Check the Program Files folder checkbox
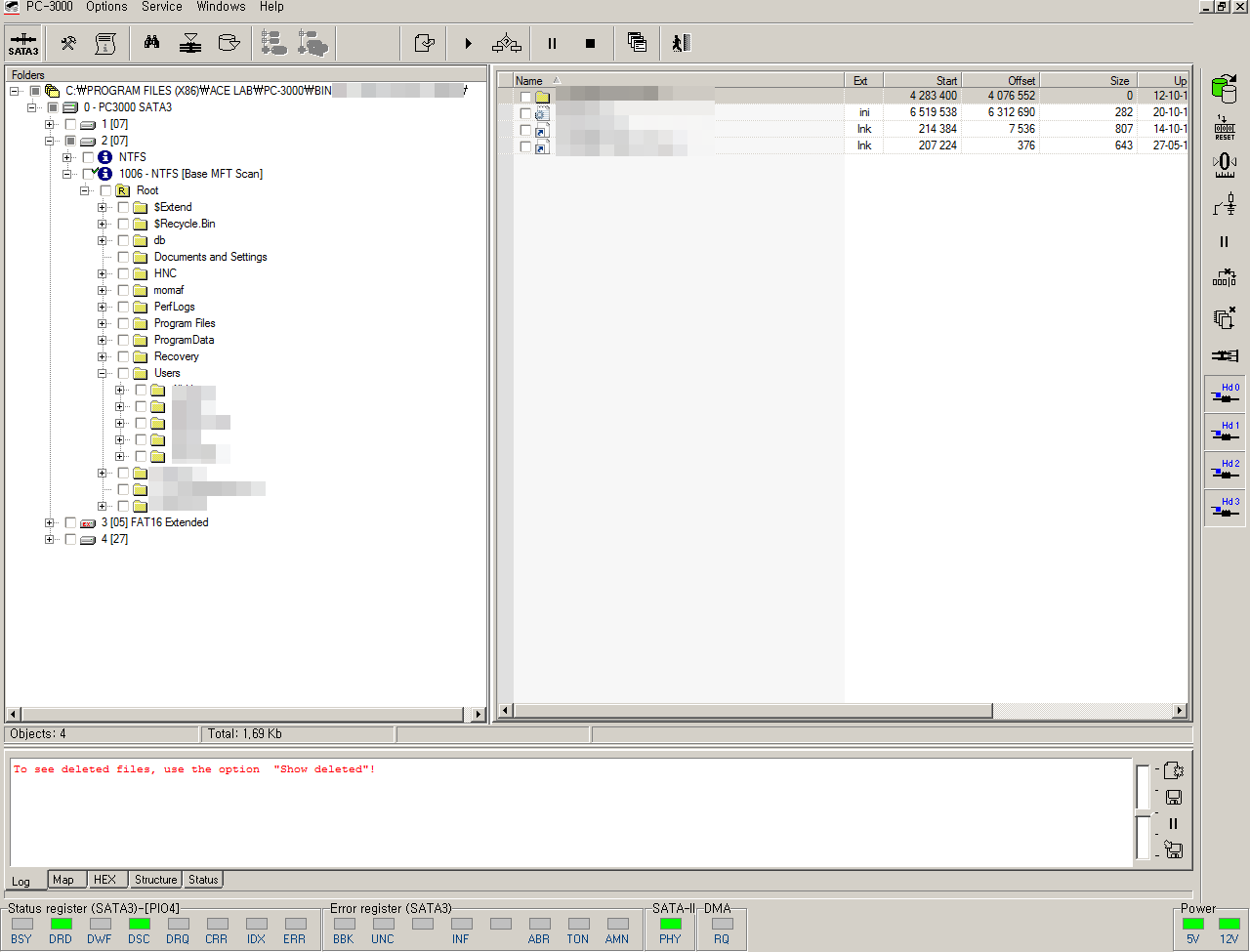Image resolution: width=1250 pixels, height=952 pixels. (x=123, y=323)
